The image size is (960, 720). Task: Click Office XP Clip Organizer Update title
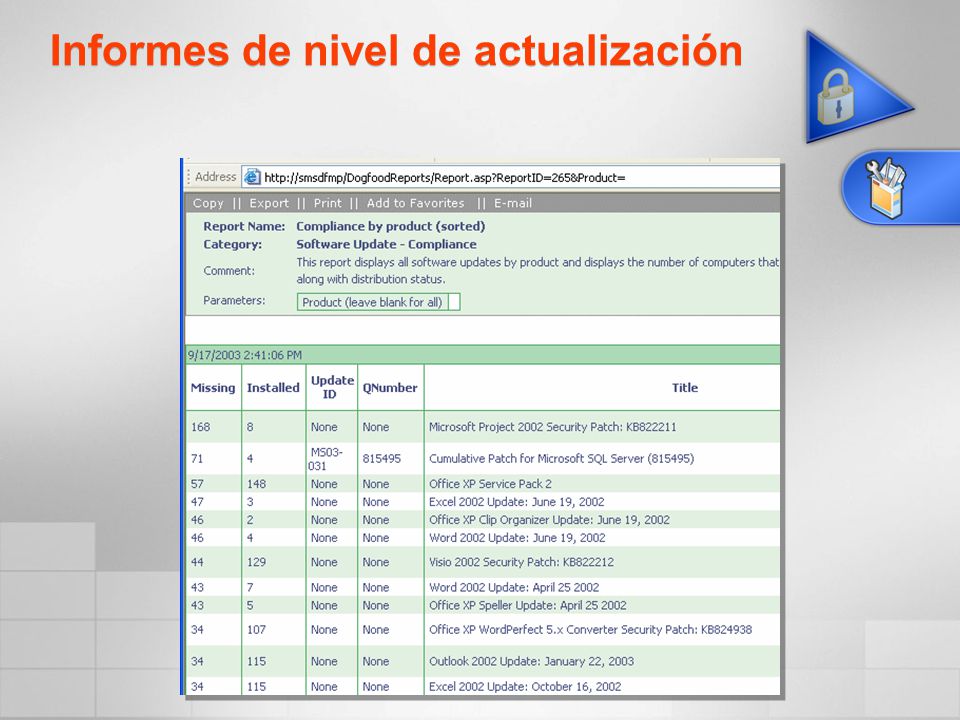point(549,520)
